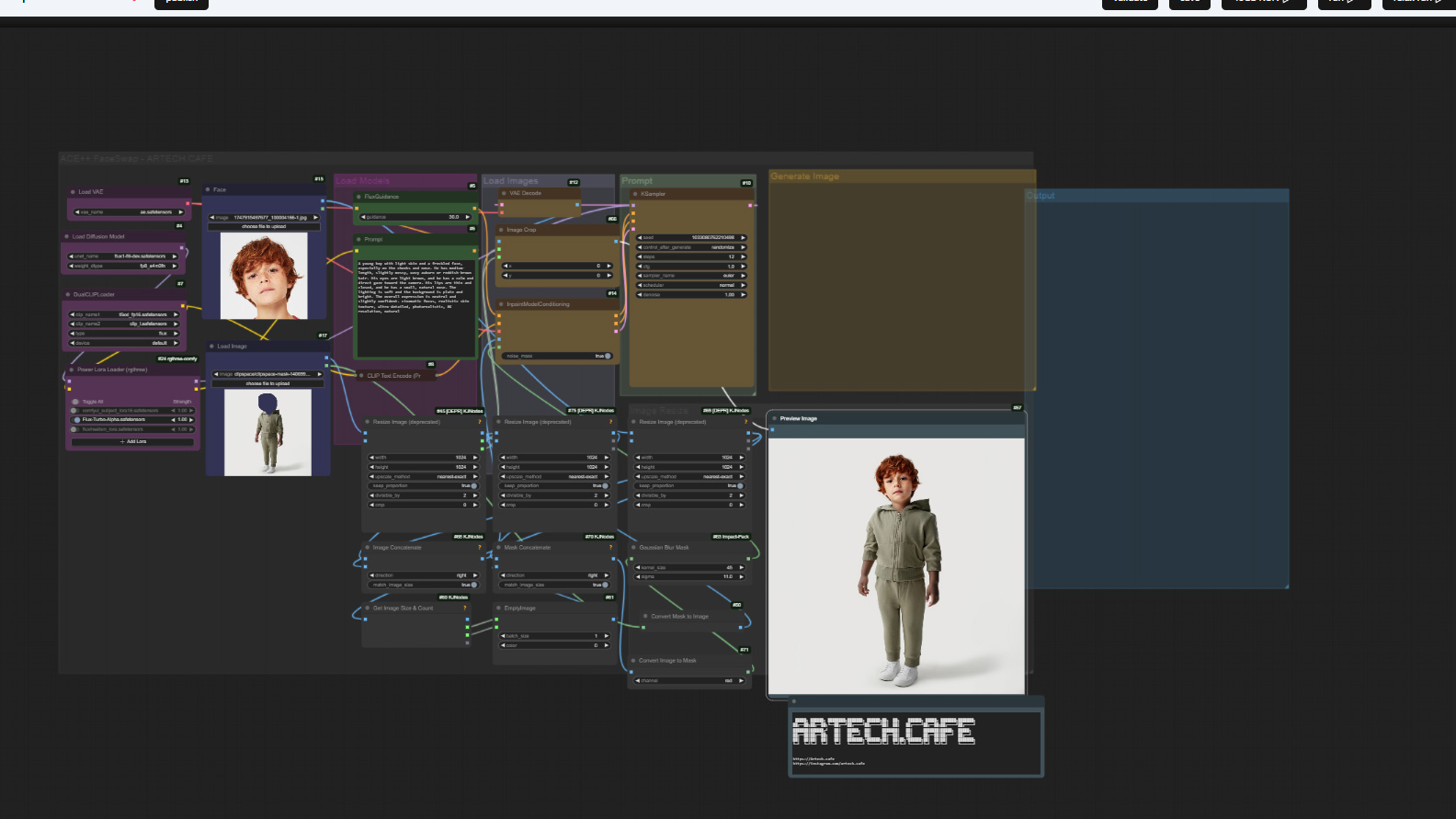Screen dimensions: 1456x819
Task: Collapse the Load VAE node via its title dot
Action: (x=73, y=192)
